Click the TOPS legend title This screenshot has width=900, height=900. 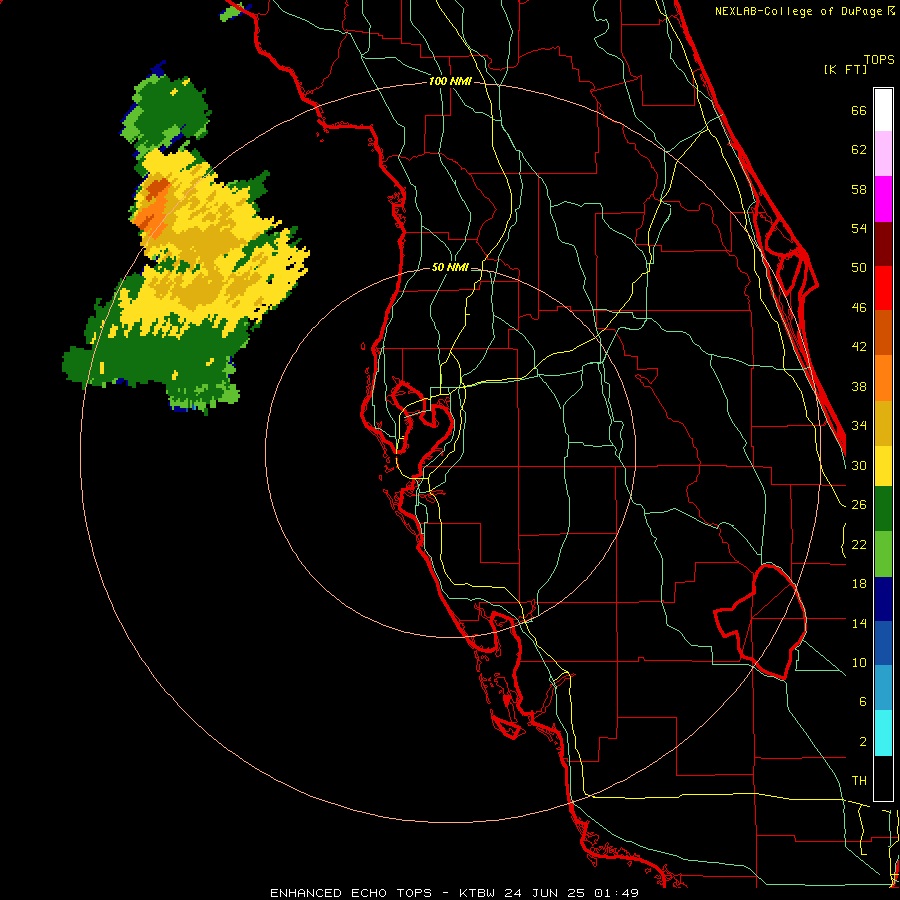(879, 60)
